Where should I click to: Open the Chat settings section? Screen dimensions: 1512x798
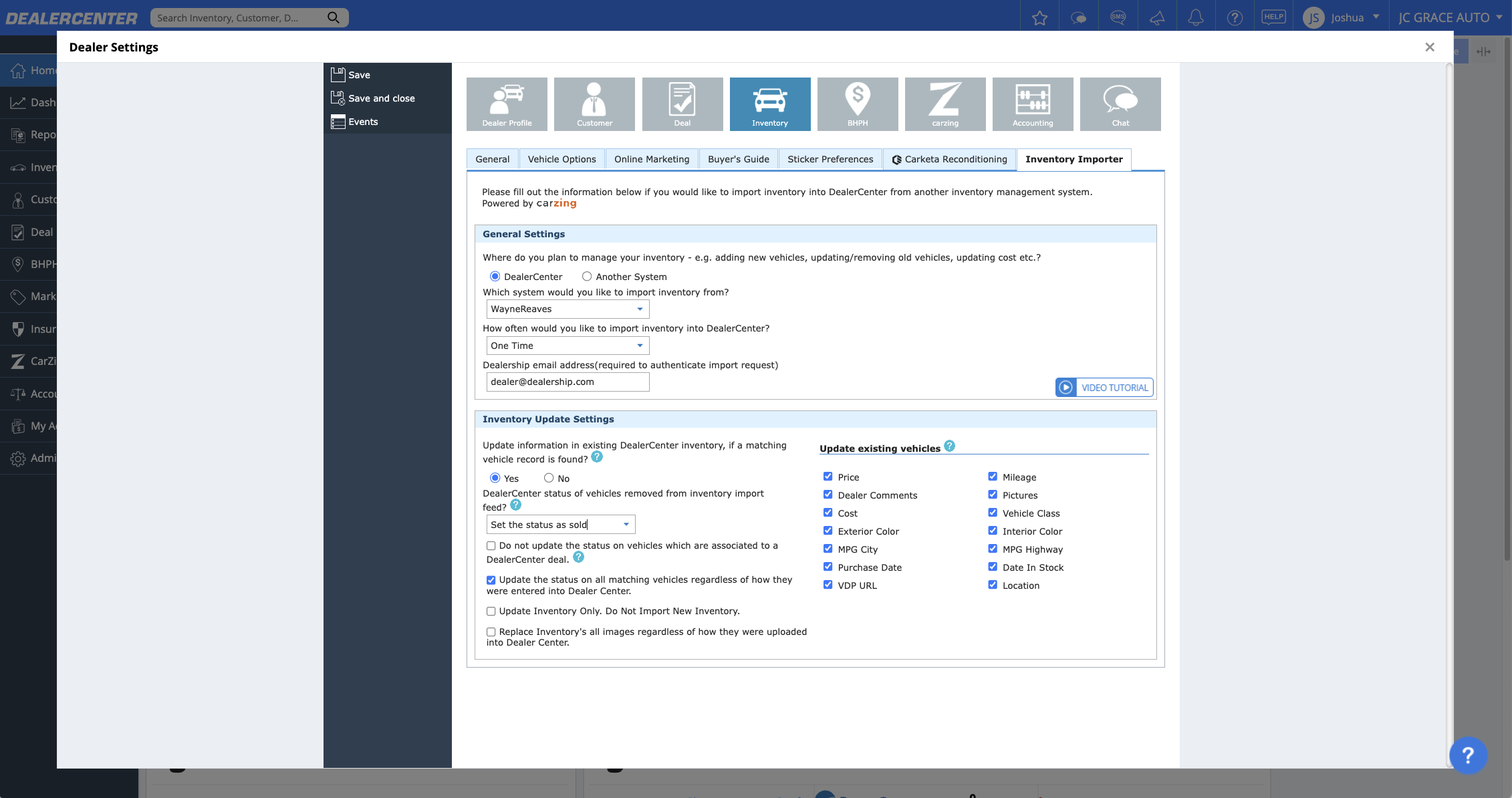(x=1120, y=104)
